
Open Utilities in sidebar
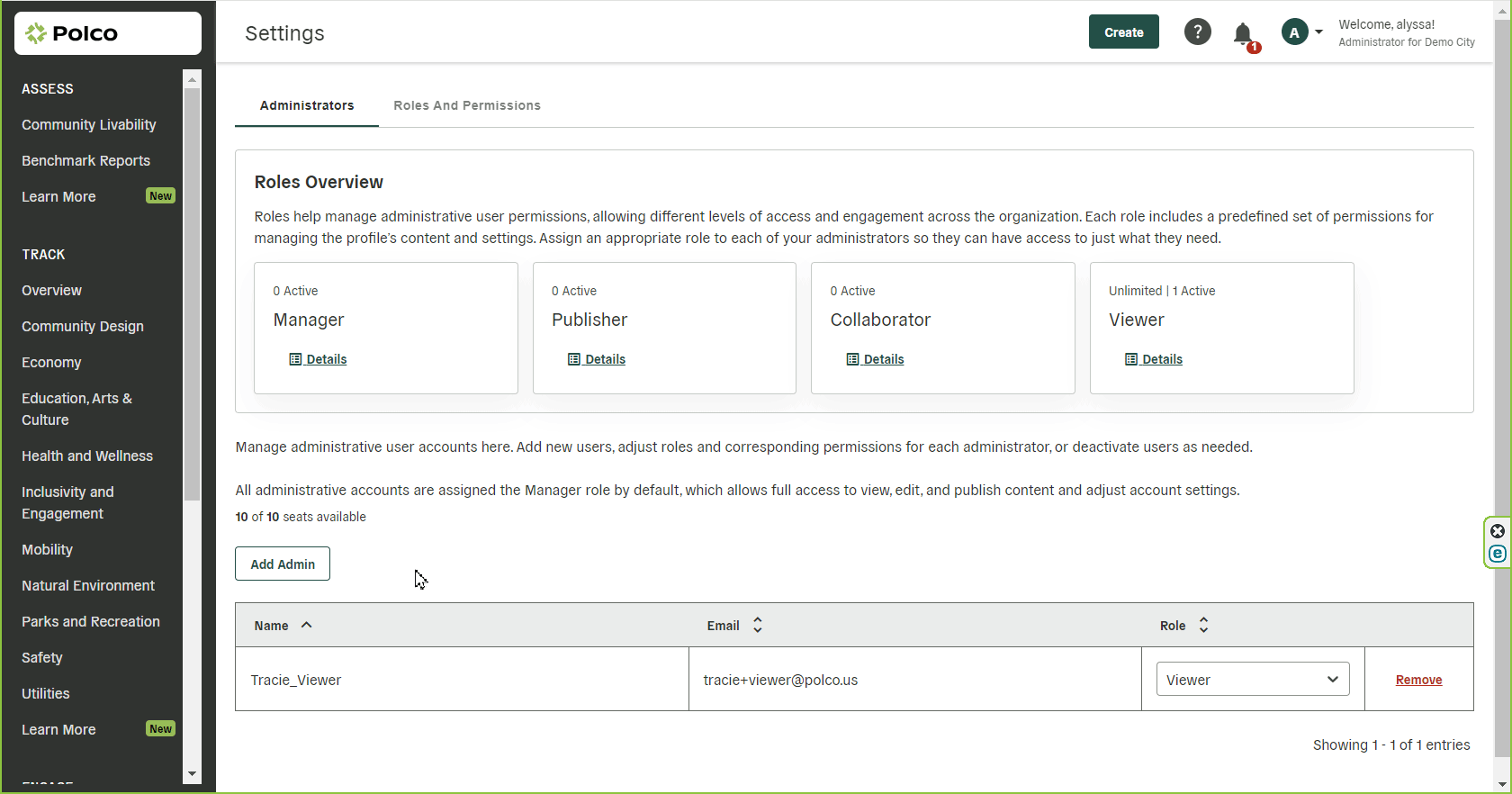(46, 693)
